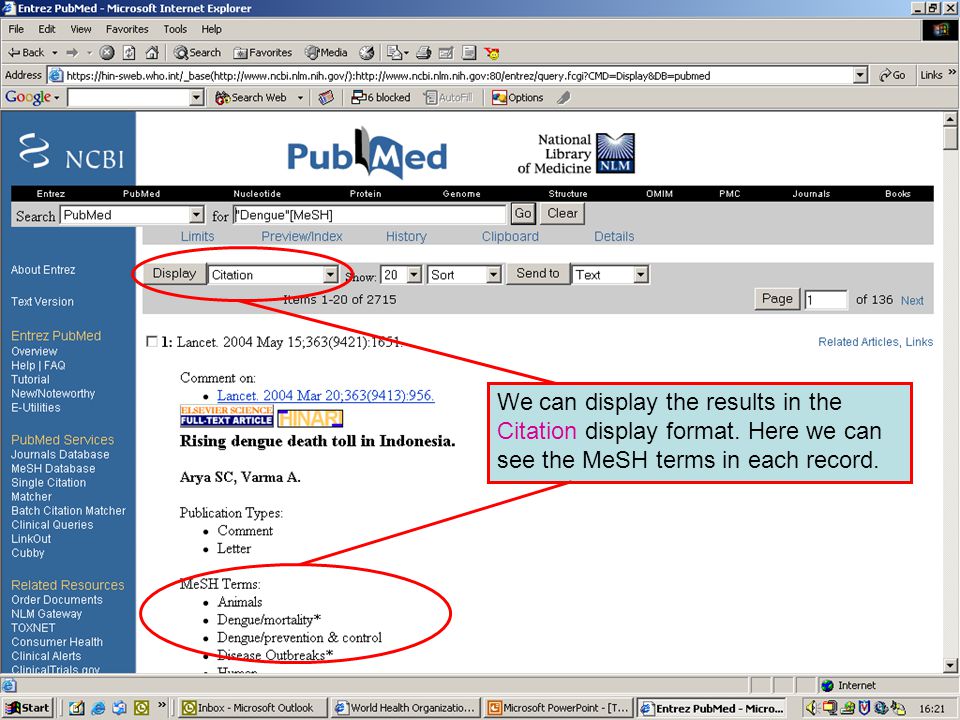Viewport: 960px width, 720px height.
Task: Click the Page button
Action: point(777,299)
